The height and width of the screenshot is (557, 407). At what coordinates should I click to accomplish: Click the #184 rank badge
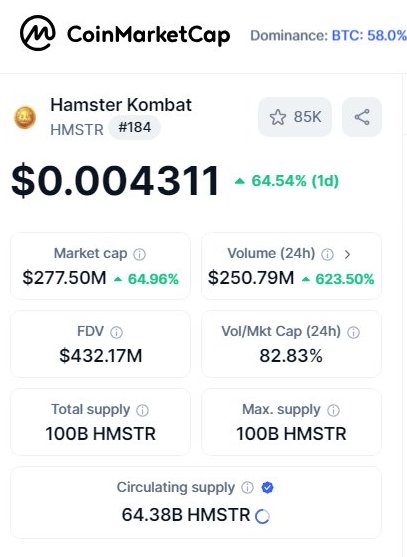[135, 128]
